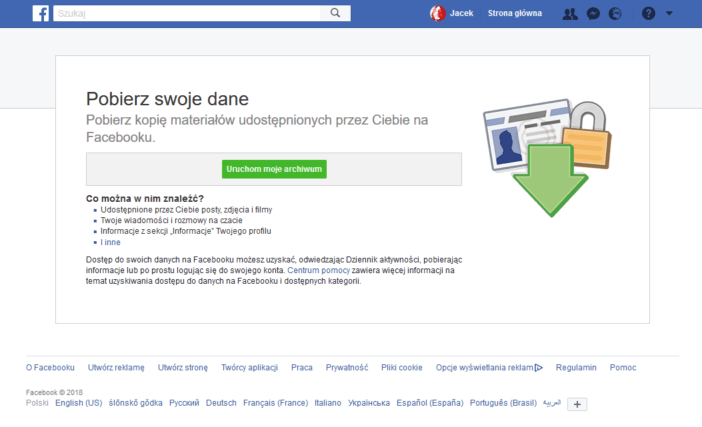Open Opcje wyświetlania reklam link
Screen dimensions: 702x427
coord(484,367)
